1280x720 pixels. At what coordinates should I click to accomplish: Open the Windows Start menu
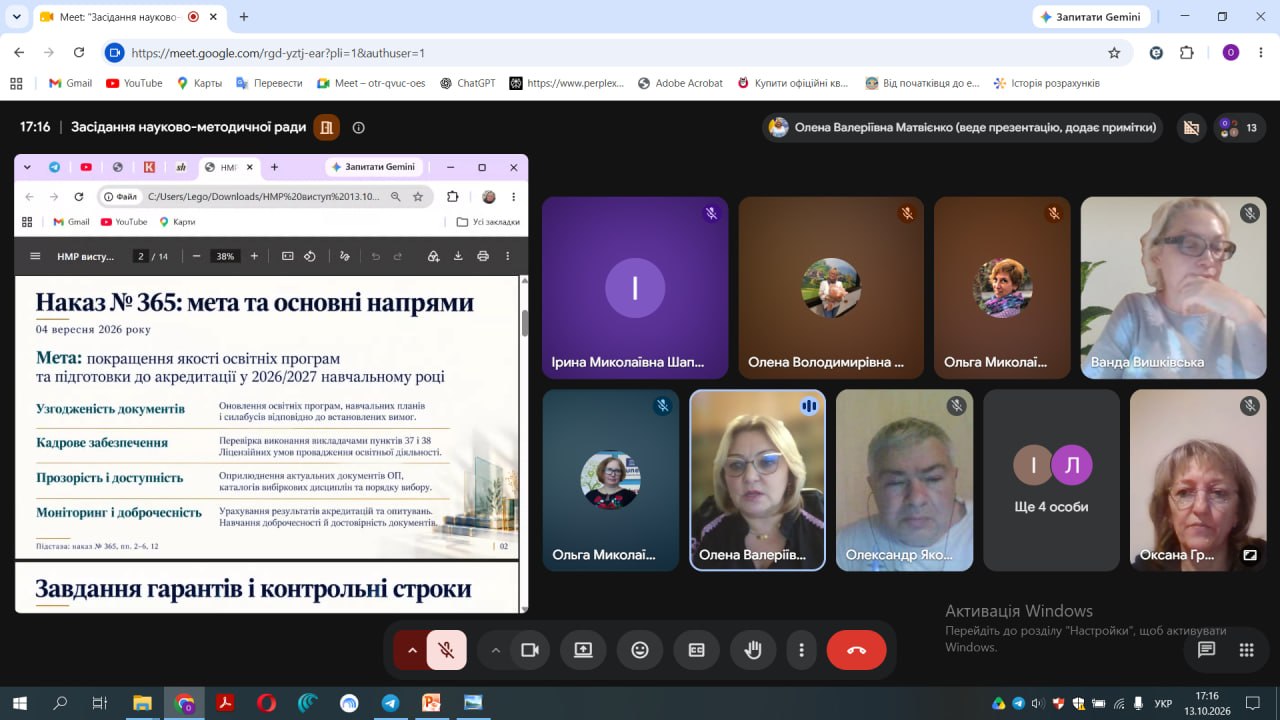(x=19, y=703)
